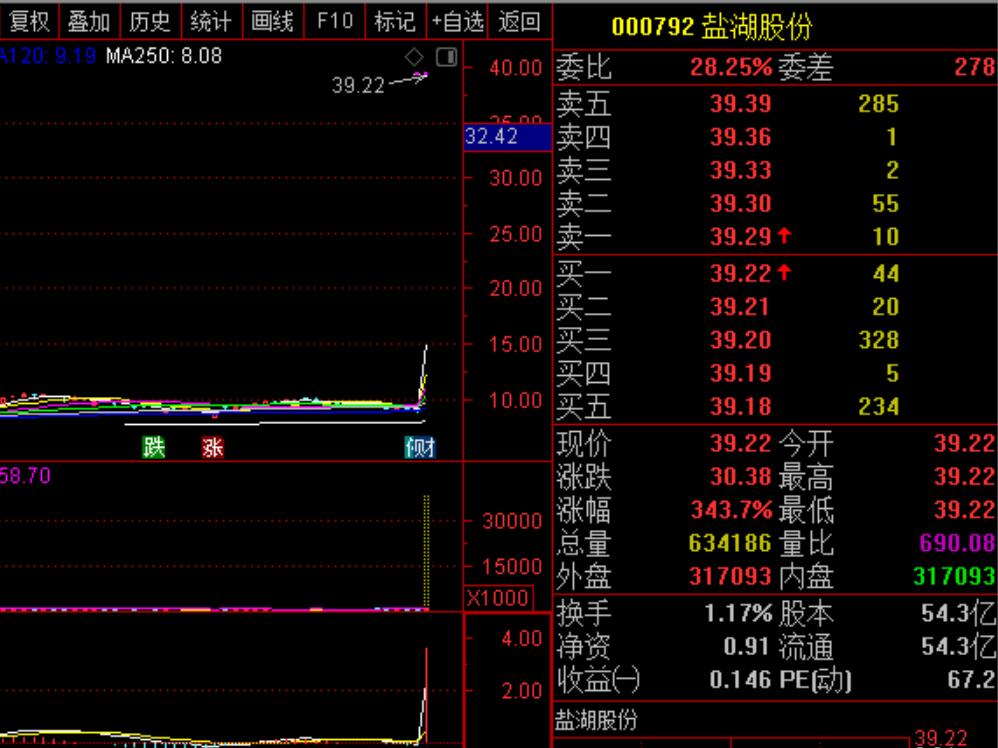Open F10 company info

coord(334,22)
